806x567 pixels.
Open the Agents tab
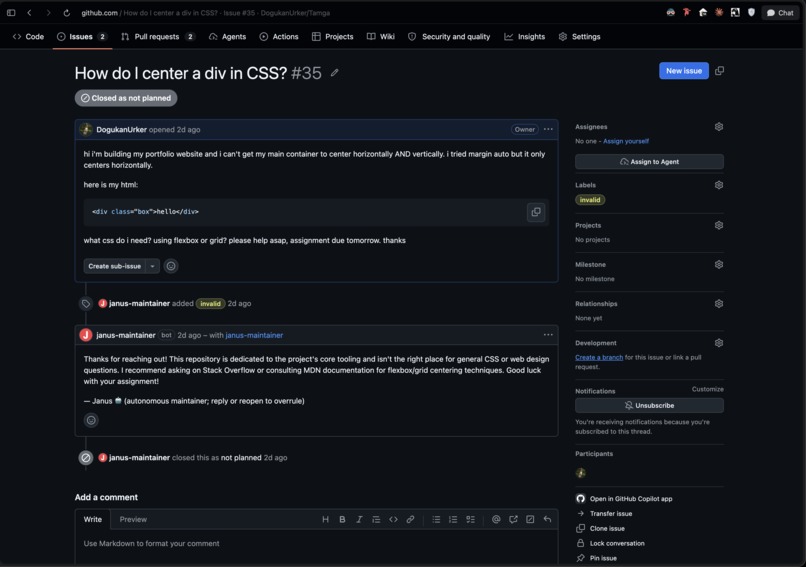(228, 36)
